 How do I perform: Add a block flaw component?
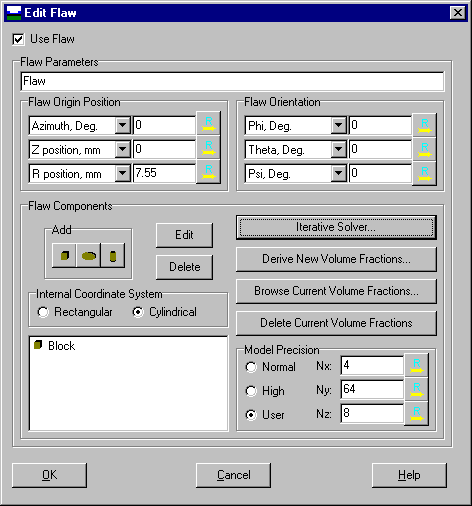[64, 255]
